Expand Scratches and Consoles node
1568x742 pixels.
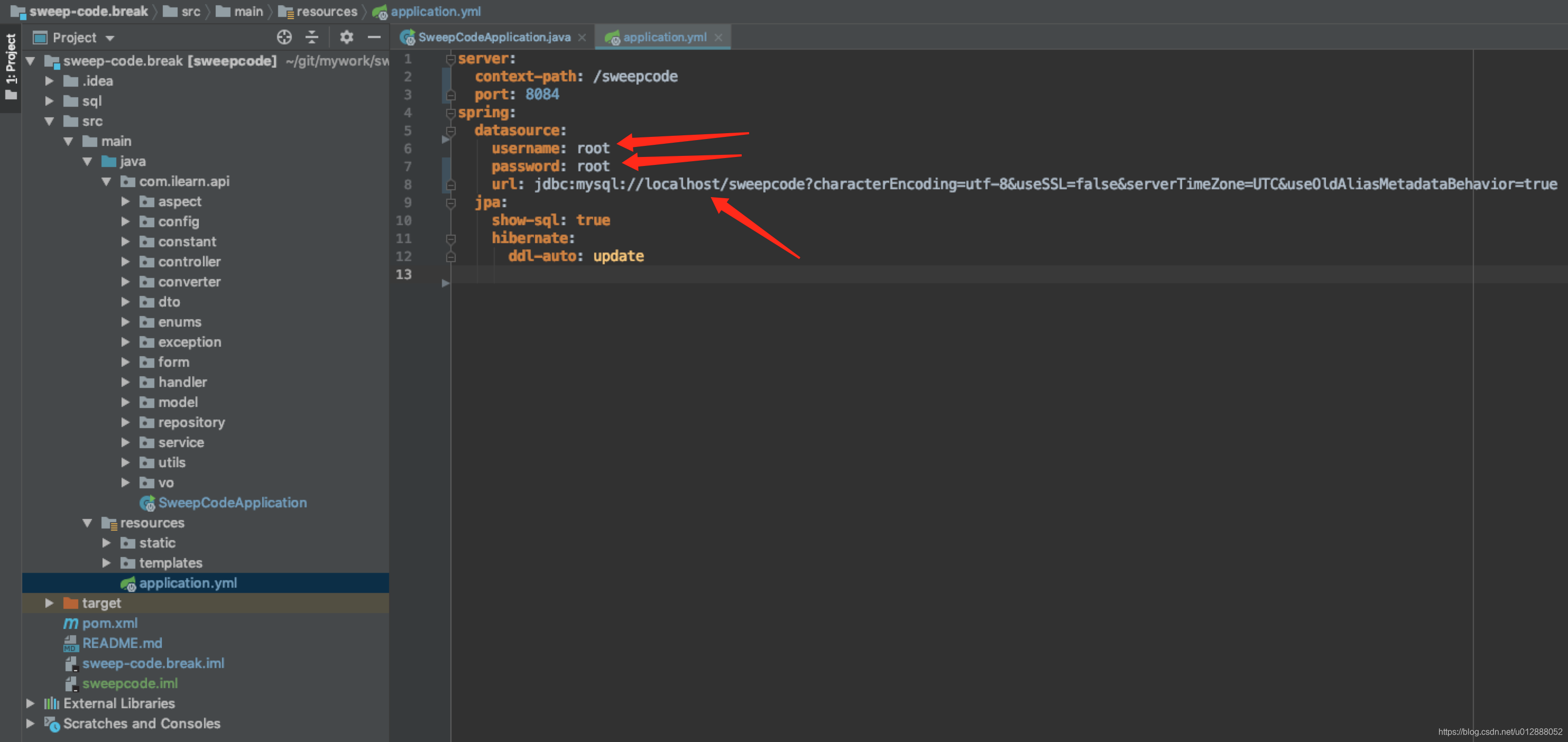click(x=31, y=724)
